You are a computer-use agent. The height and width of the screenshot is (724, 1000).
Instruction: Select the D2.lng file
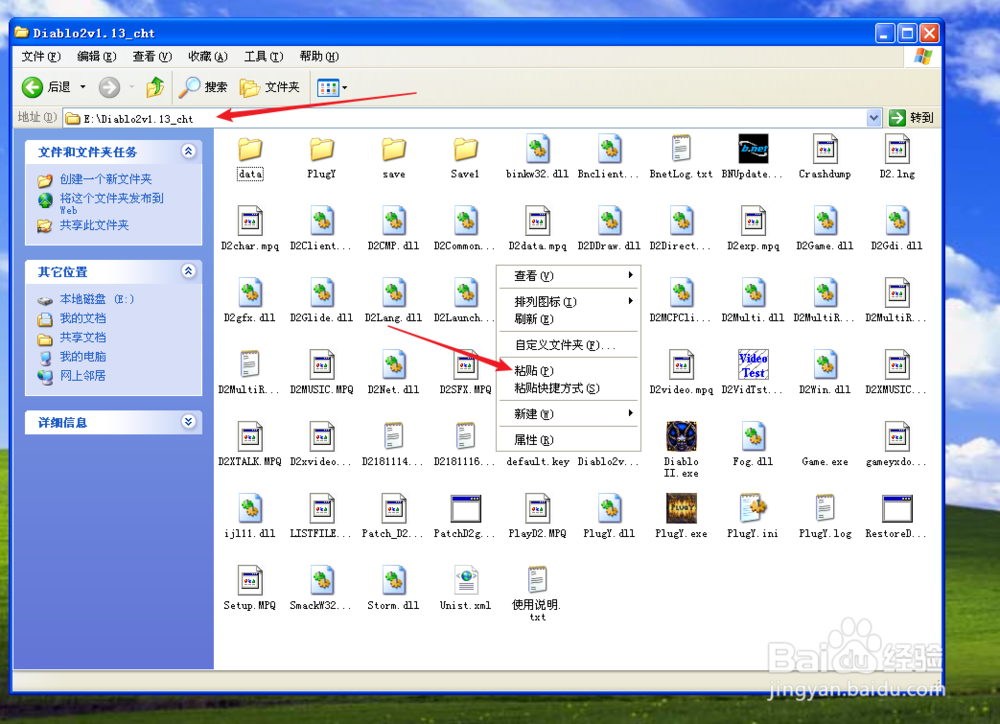[897, 158]
